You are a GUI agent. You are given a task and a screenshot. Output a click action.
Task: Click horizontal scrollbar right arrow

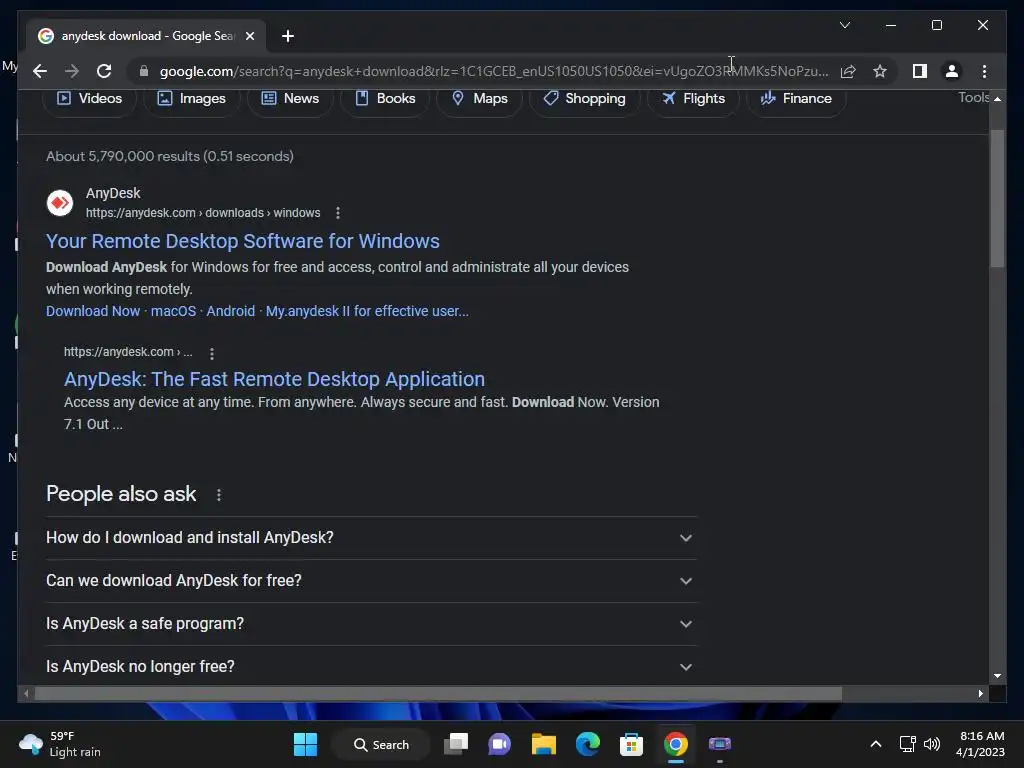coord(980,694)
